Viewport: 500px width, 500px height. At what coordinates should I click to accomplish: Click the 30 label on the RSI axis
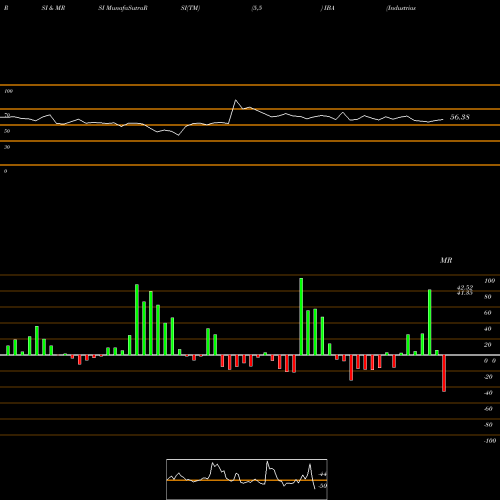click(7, 147)
